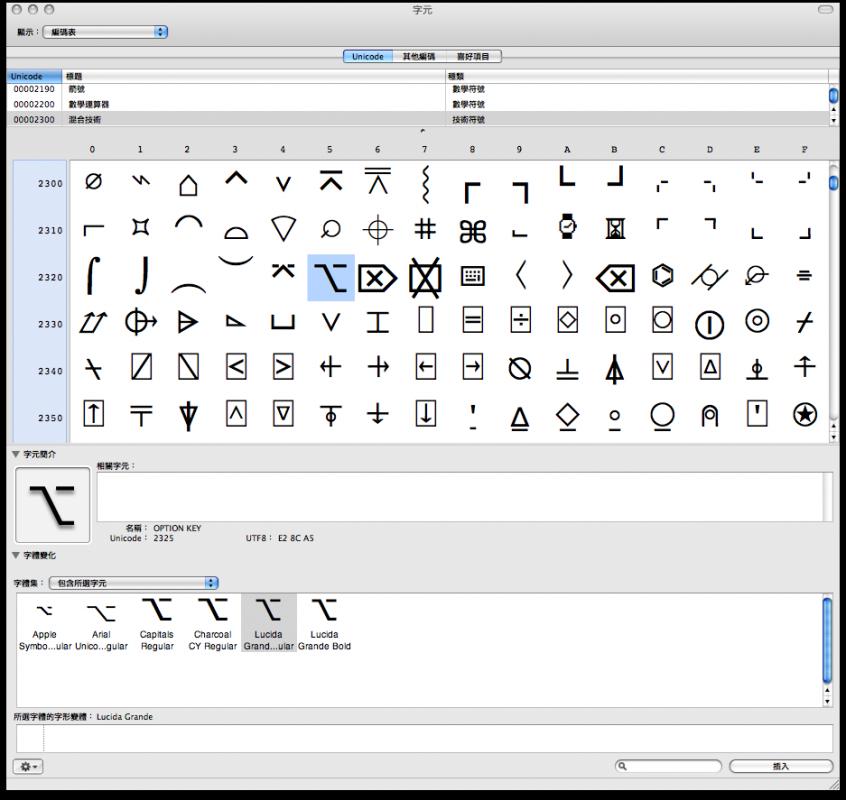Pick the division sign in box symbol
This screenshot has height=800, width=846.
coord(520,323)
